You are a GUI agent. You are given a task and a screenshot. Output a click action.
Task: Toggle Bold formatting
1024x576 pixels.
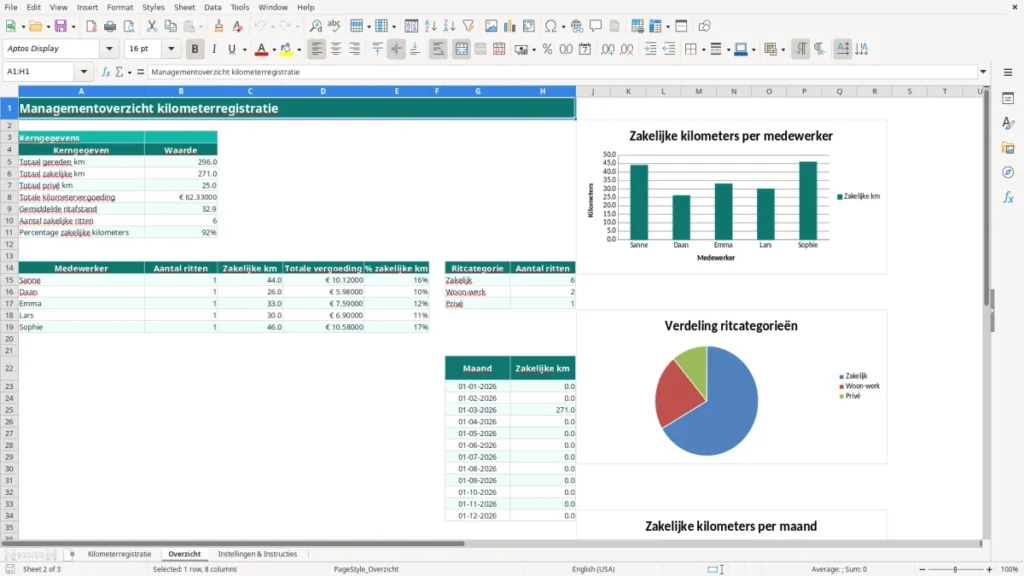point(195,49)
